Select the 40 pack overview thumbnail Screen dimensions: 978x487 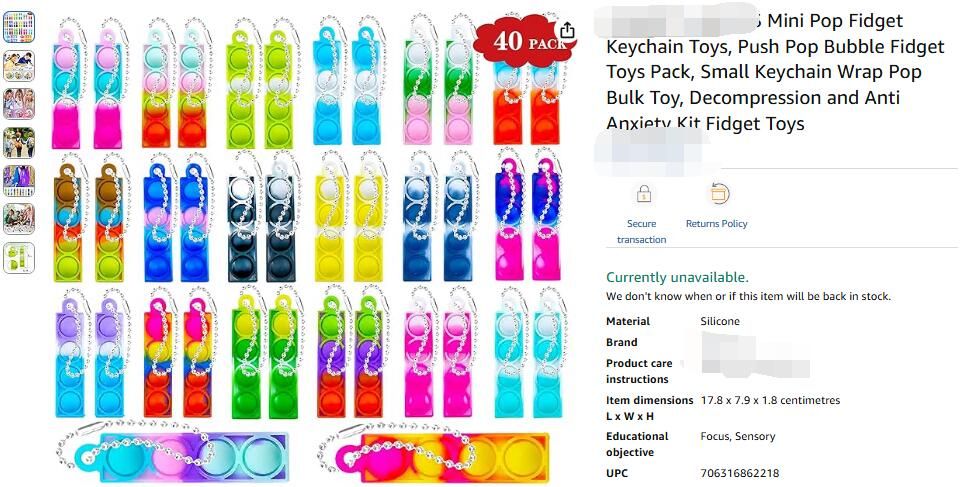pos(19,26)
